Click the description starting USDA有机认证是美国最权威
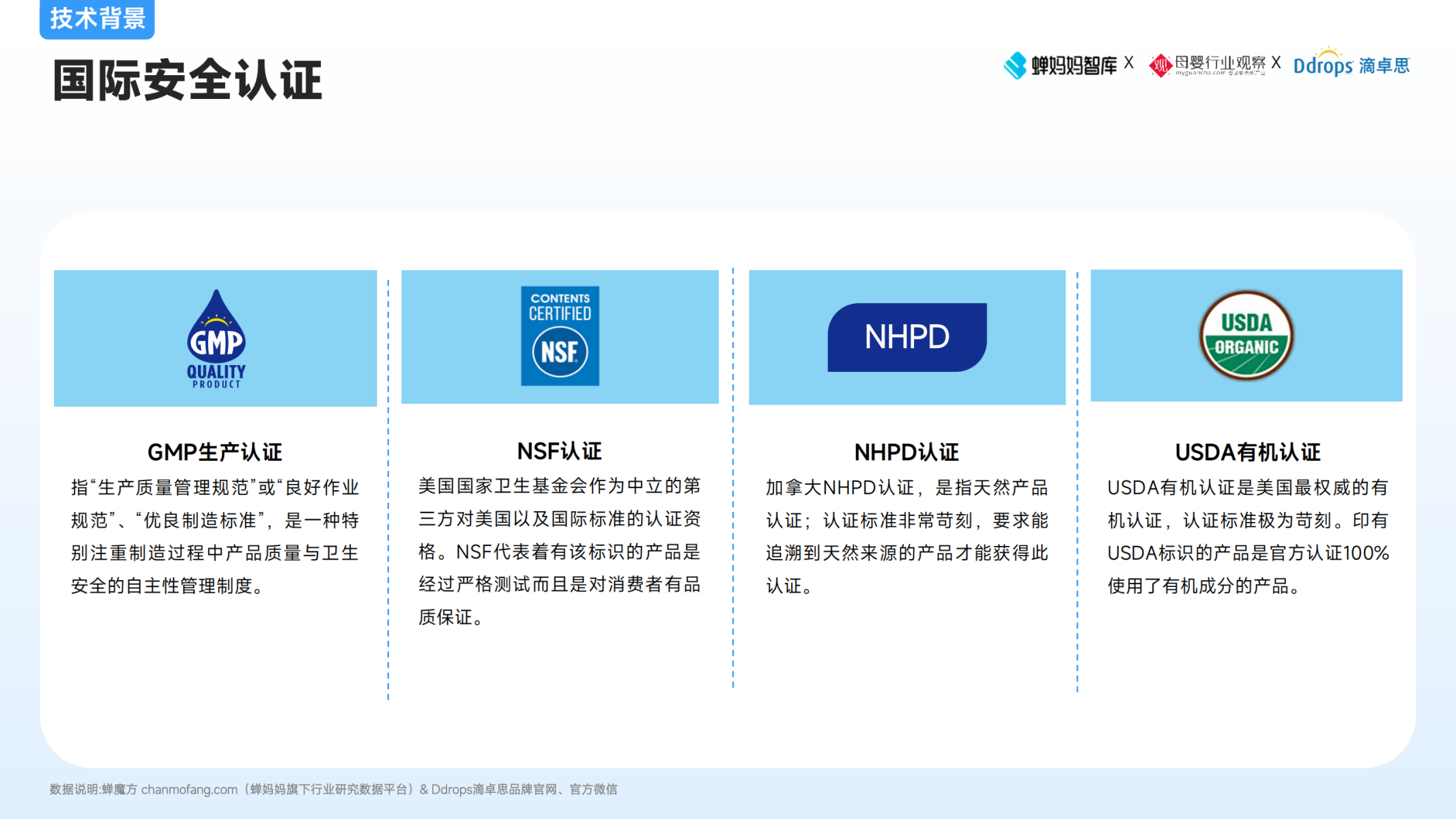The width and height of the screenshot is (1456, 819). tap(1248, 536)
